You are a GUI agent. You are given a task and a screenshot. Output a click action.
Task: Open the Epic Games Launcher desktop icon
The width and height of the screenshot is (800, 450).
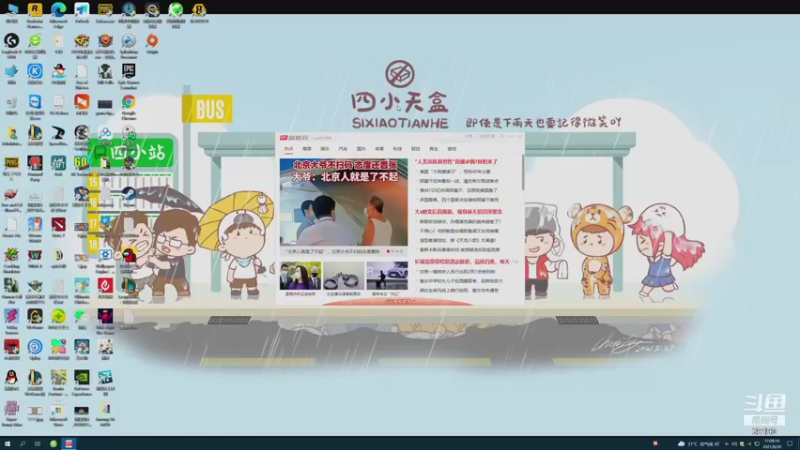pyautogui.click(x=129, y=71)
